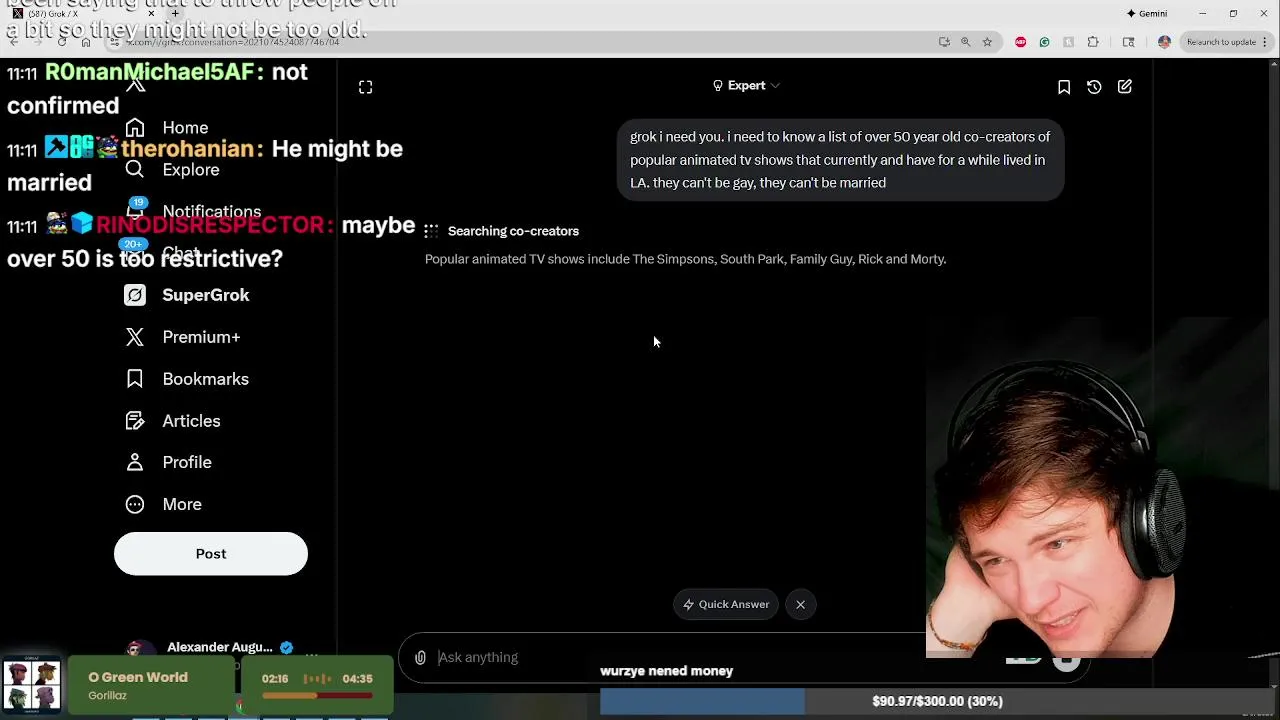Click Quick Answer button
Screen dimensions: 1280x720
(x=726, y=604)
